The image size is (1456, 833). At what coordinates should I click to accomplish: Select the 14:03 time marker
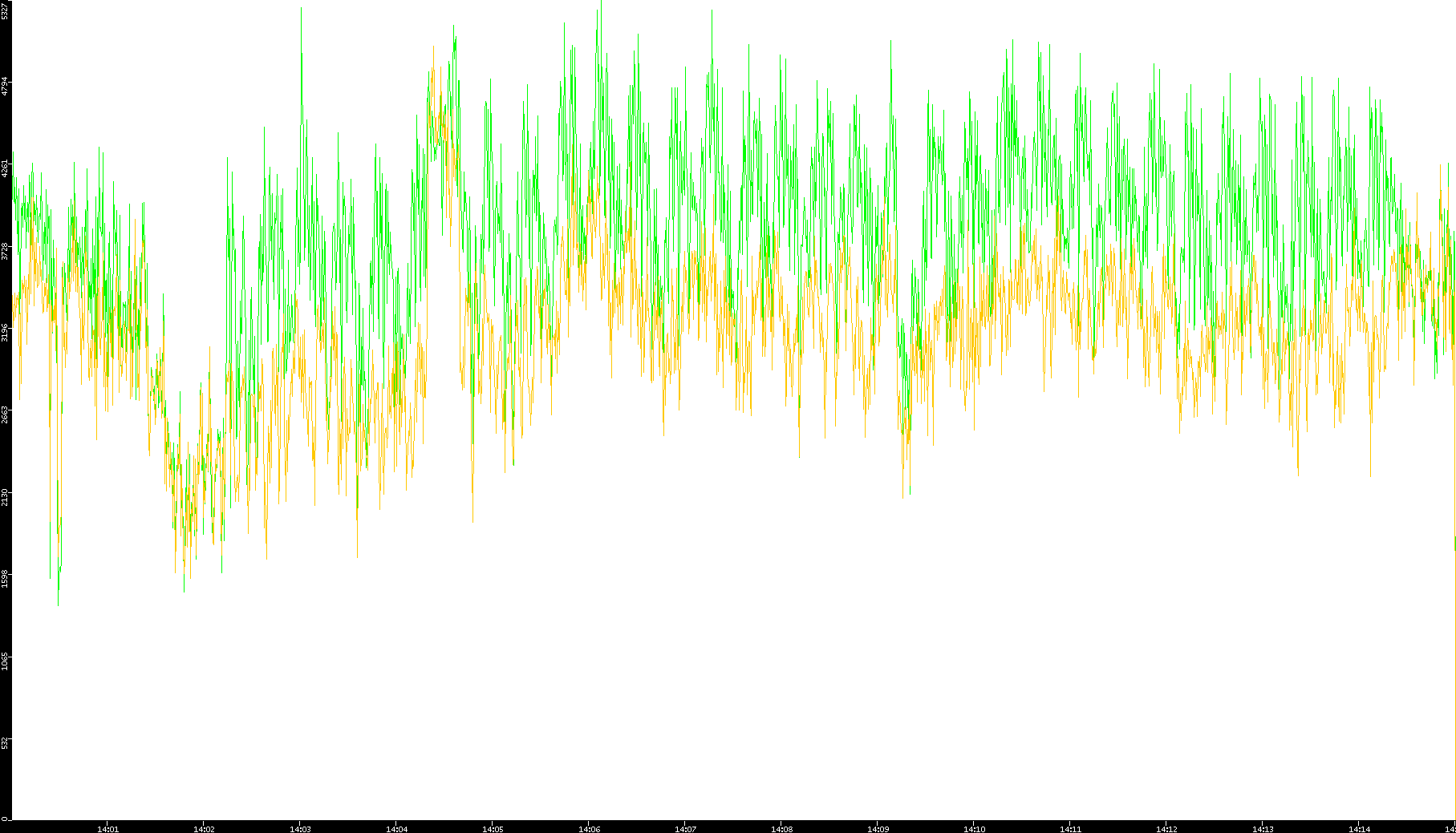(x=300, y=829)
